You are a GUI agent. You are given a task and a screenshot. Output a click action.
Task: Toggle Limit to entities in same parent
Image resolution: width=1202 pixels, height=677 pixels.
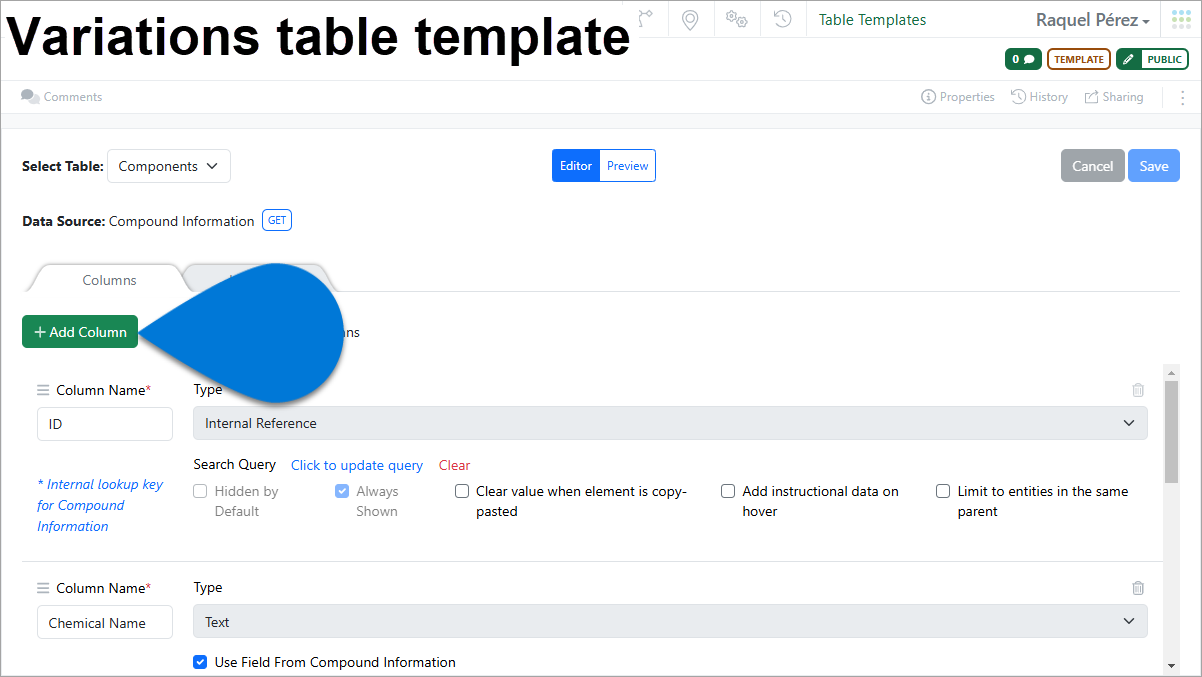tap(943, 491)
